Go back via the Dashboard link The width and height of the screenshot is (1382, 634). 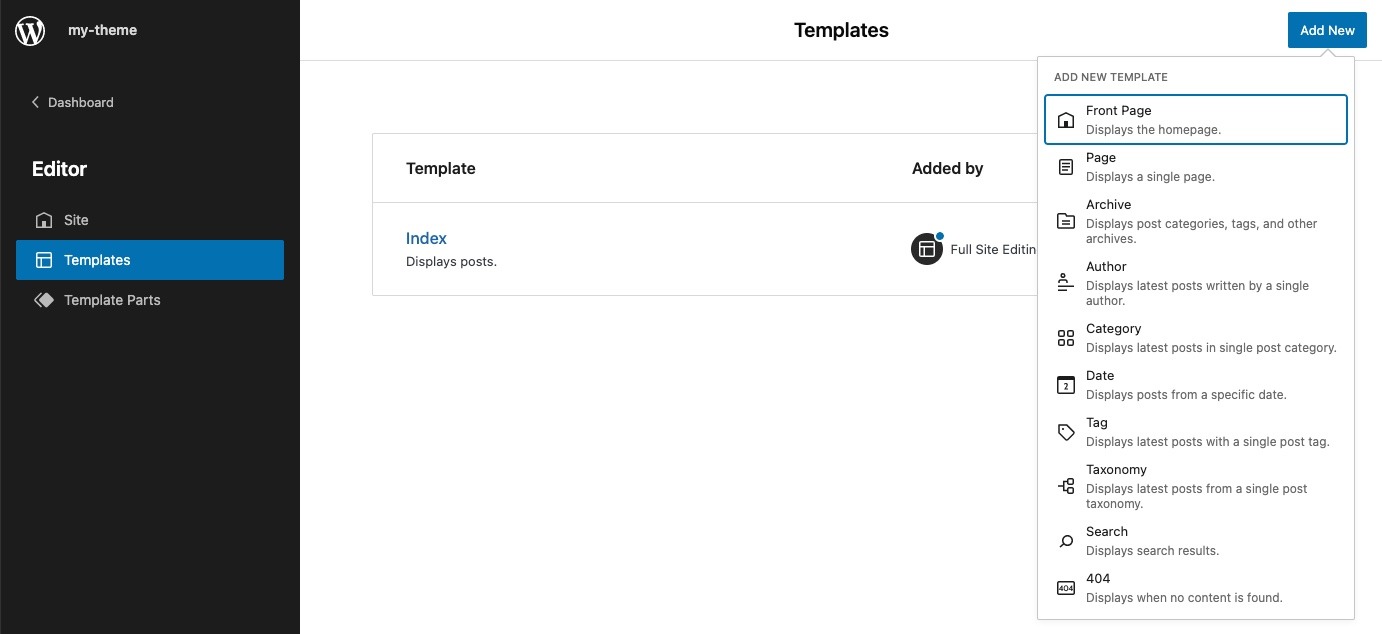(x=80, y=102)
